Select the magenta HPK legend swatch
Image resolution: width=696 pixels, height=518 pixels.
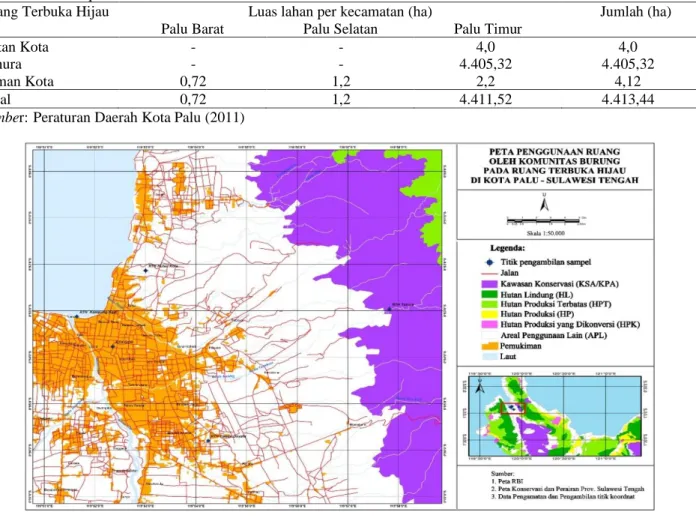pos(490,325)
